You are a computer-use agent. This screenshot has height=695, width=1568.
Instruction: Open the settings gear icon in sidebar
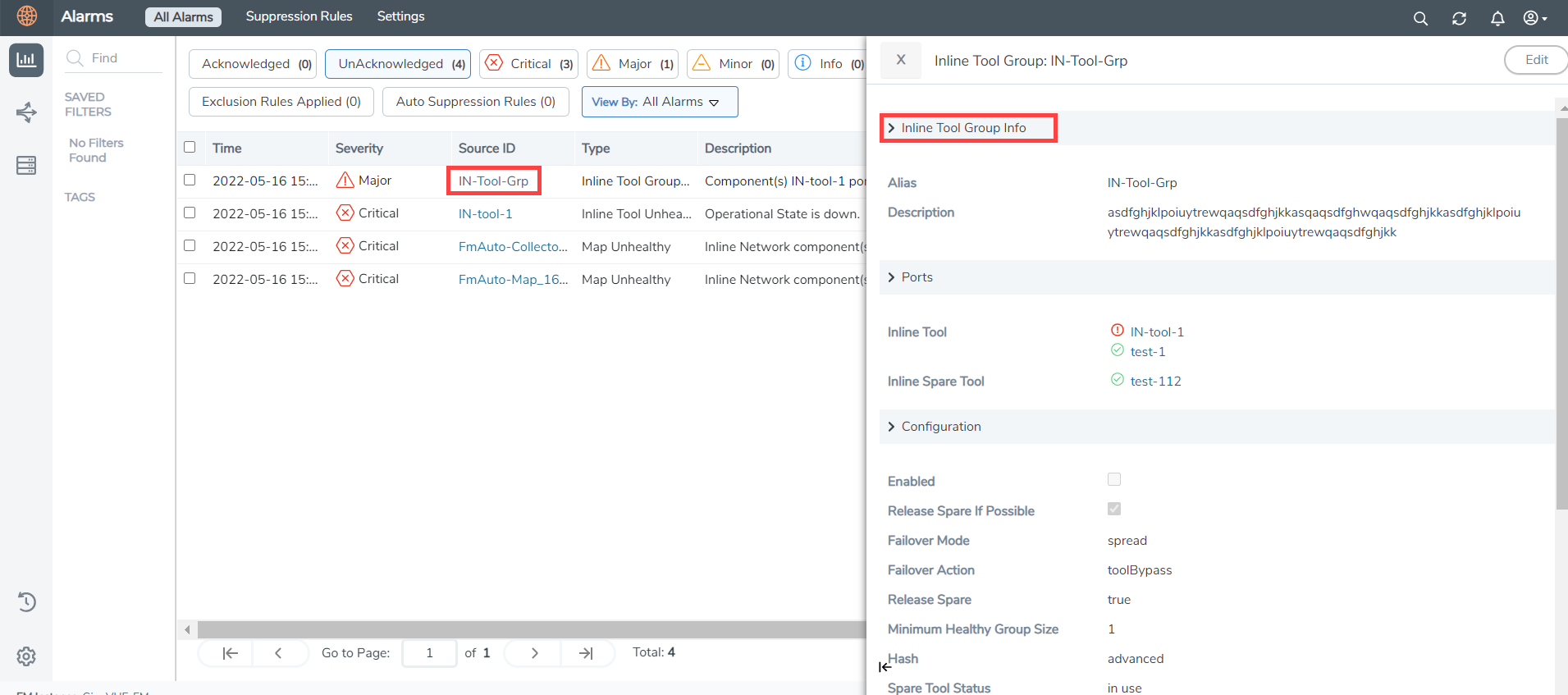tap(26, 656)
